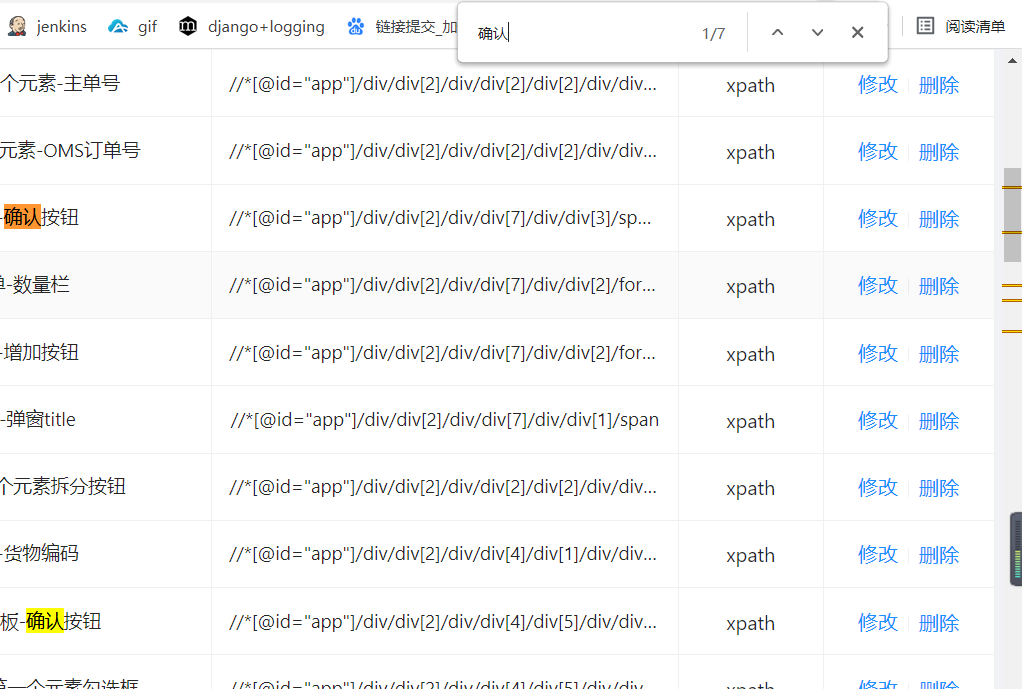This screenshot has height=689, width=1022.
Task: Go to previous find result
Action: (778, 33)
